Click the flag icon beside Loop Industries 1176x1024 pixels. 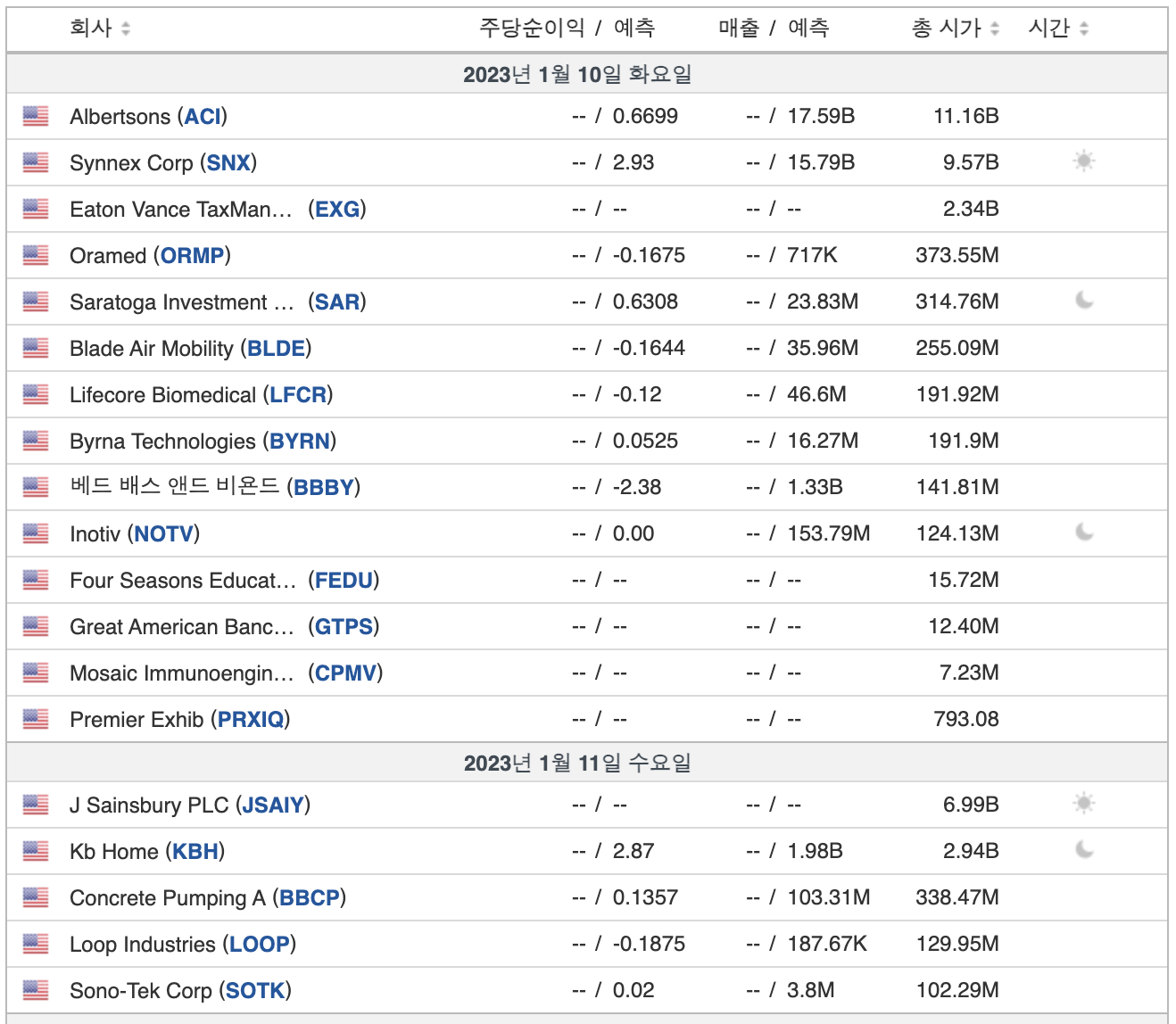[x=36, y=944]
